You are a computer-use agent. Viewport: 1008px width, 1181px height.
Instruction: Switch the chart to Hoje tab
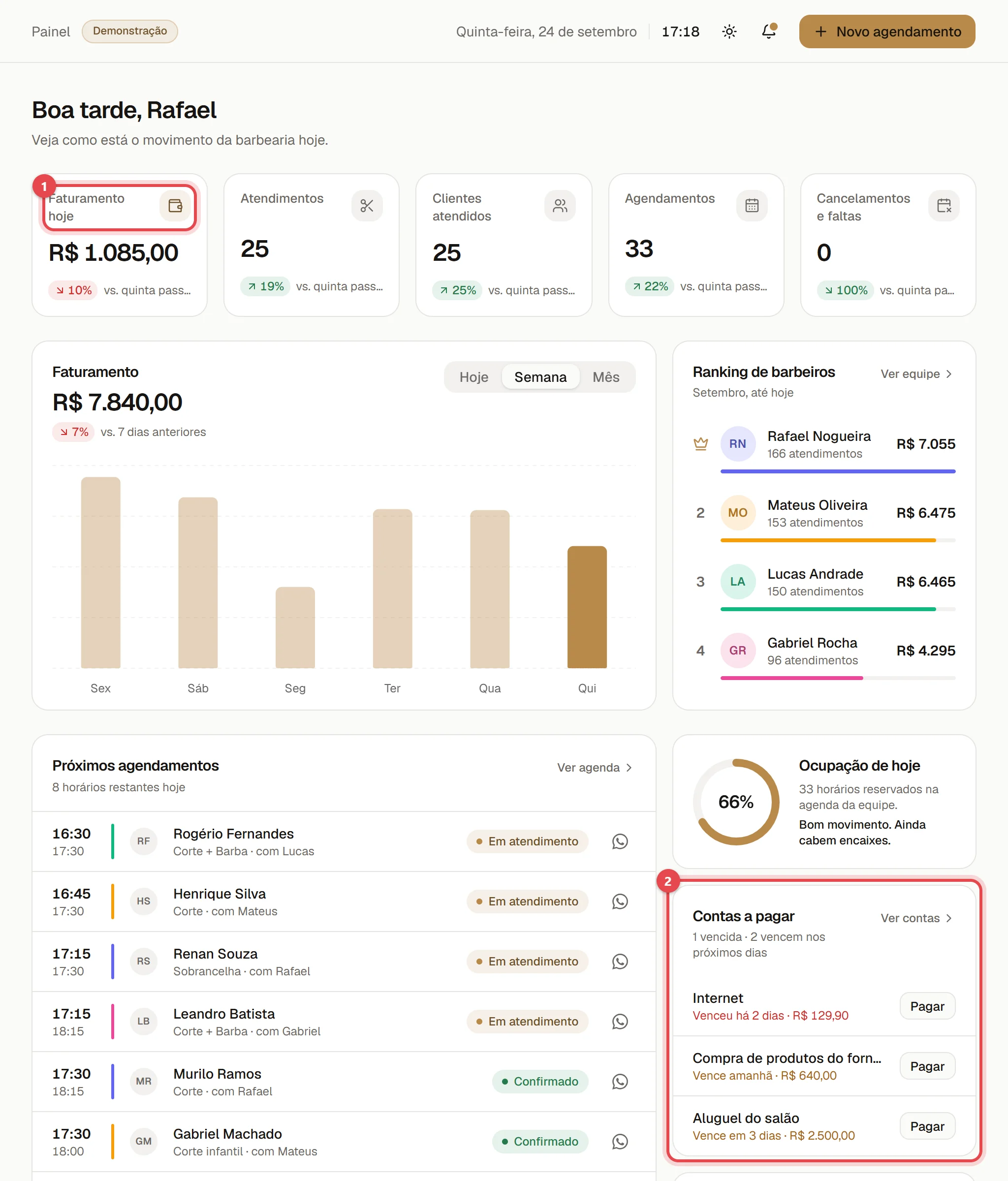coord(474,377)
